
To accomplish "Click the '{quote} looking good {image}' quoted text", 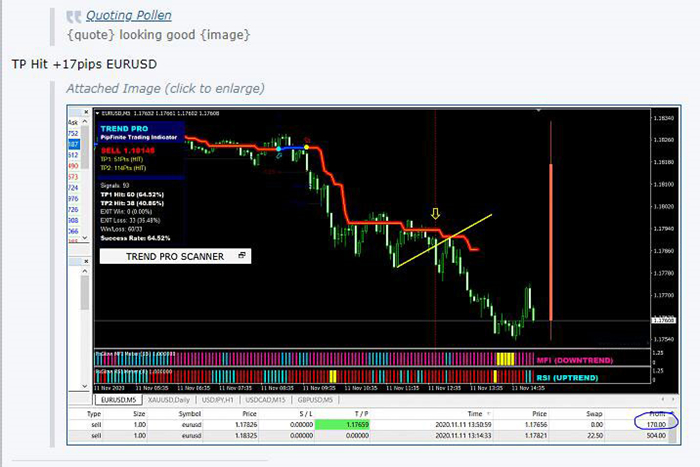I will click(x=158, y=35).
